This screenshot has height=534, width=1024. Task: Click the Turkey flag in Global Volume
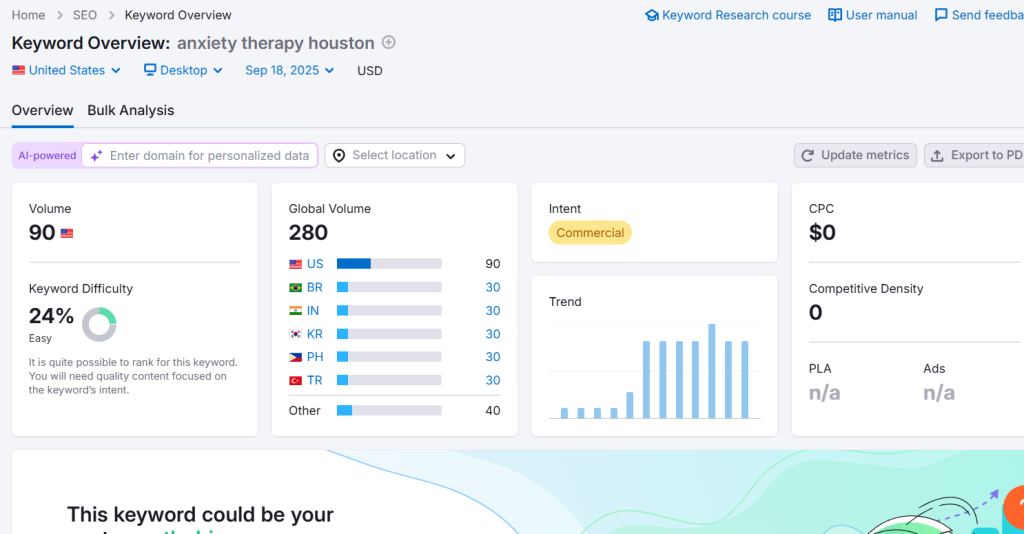coord(296,381)
